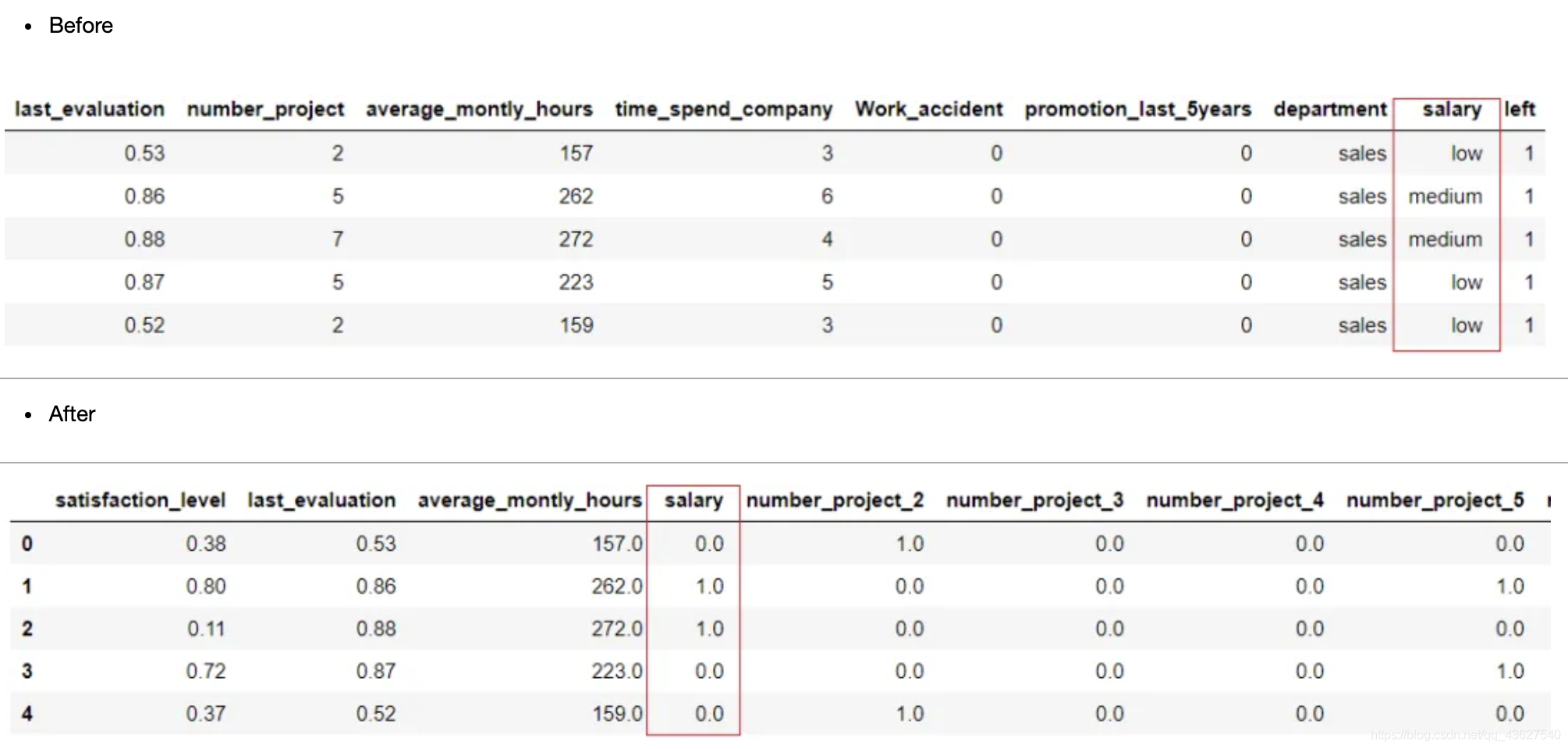This screenshot has height=749, width=1568.
Task: Click the 157 average hours cell
Action: pyautogui.click(x=576, y=153)
